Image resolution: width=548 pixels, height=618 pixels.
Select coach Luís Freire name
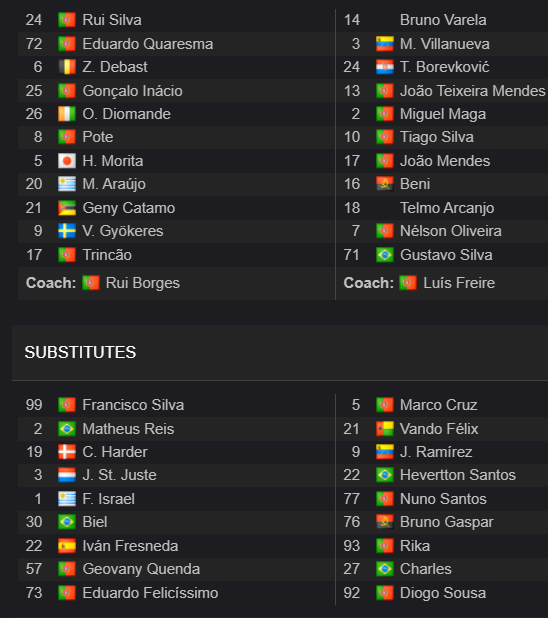[x=459, y=283]
